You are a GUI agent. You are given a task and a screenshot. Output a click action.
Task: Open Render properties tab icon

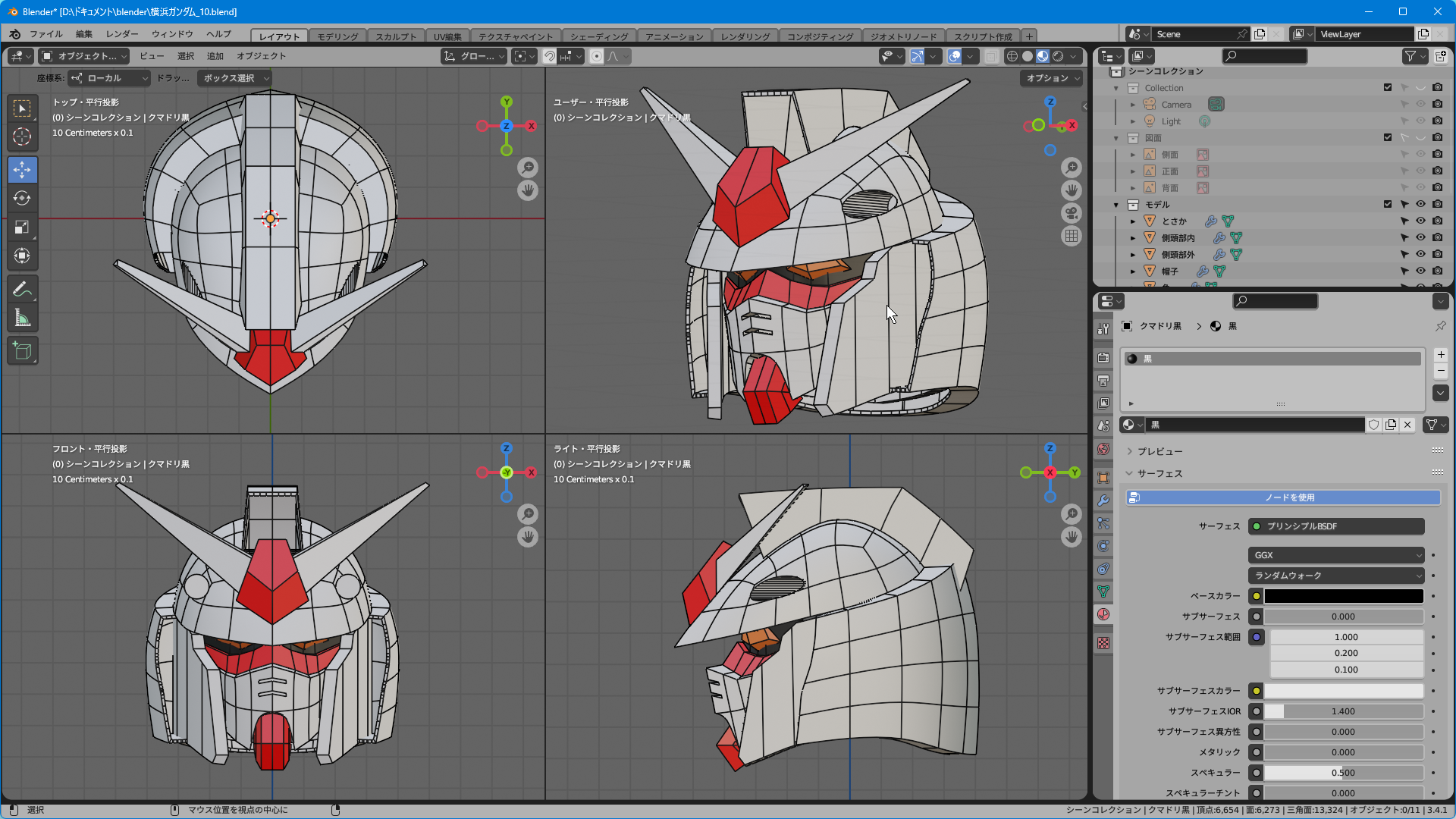(1103, 358)
